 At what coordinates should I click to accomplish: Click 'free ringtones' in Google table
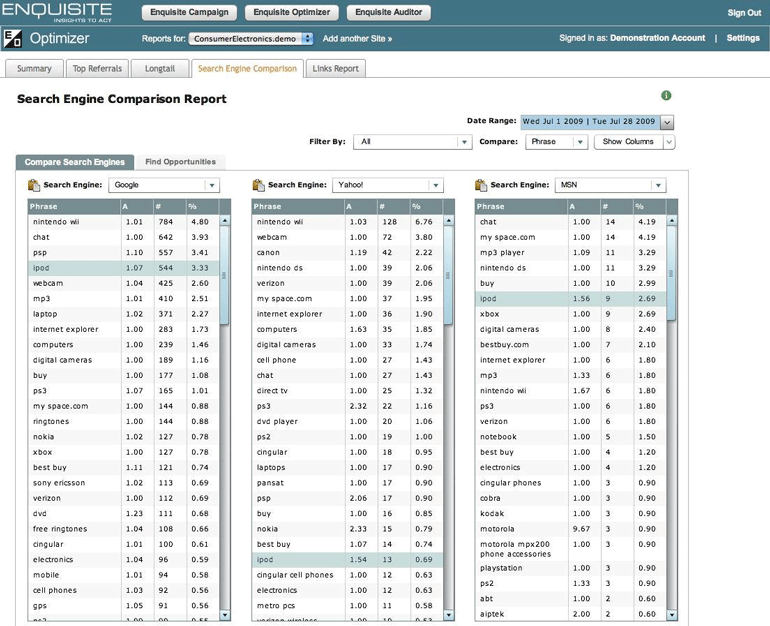(60, 529)
